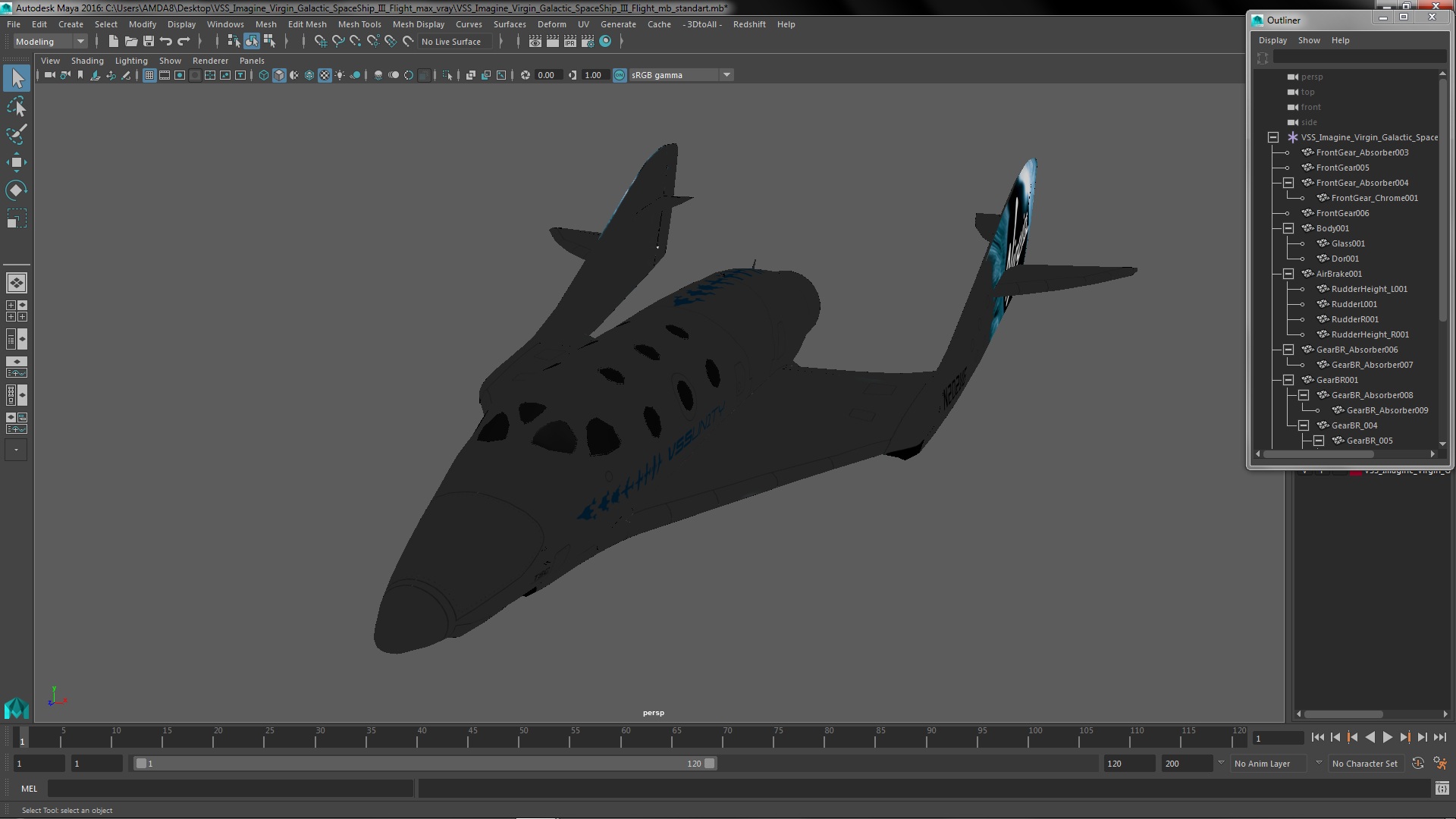Activate the Lasso selection tool
The image size is (1456, 819).
[x=17, y=106]
